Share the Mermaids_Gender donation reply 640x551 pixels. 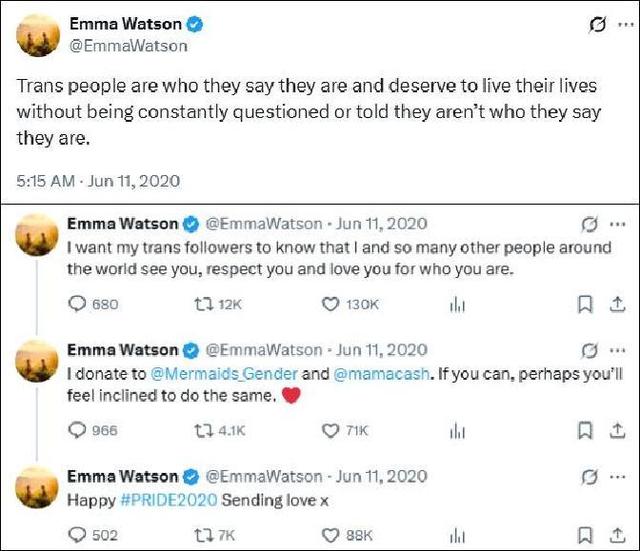point(617,431)
